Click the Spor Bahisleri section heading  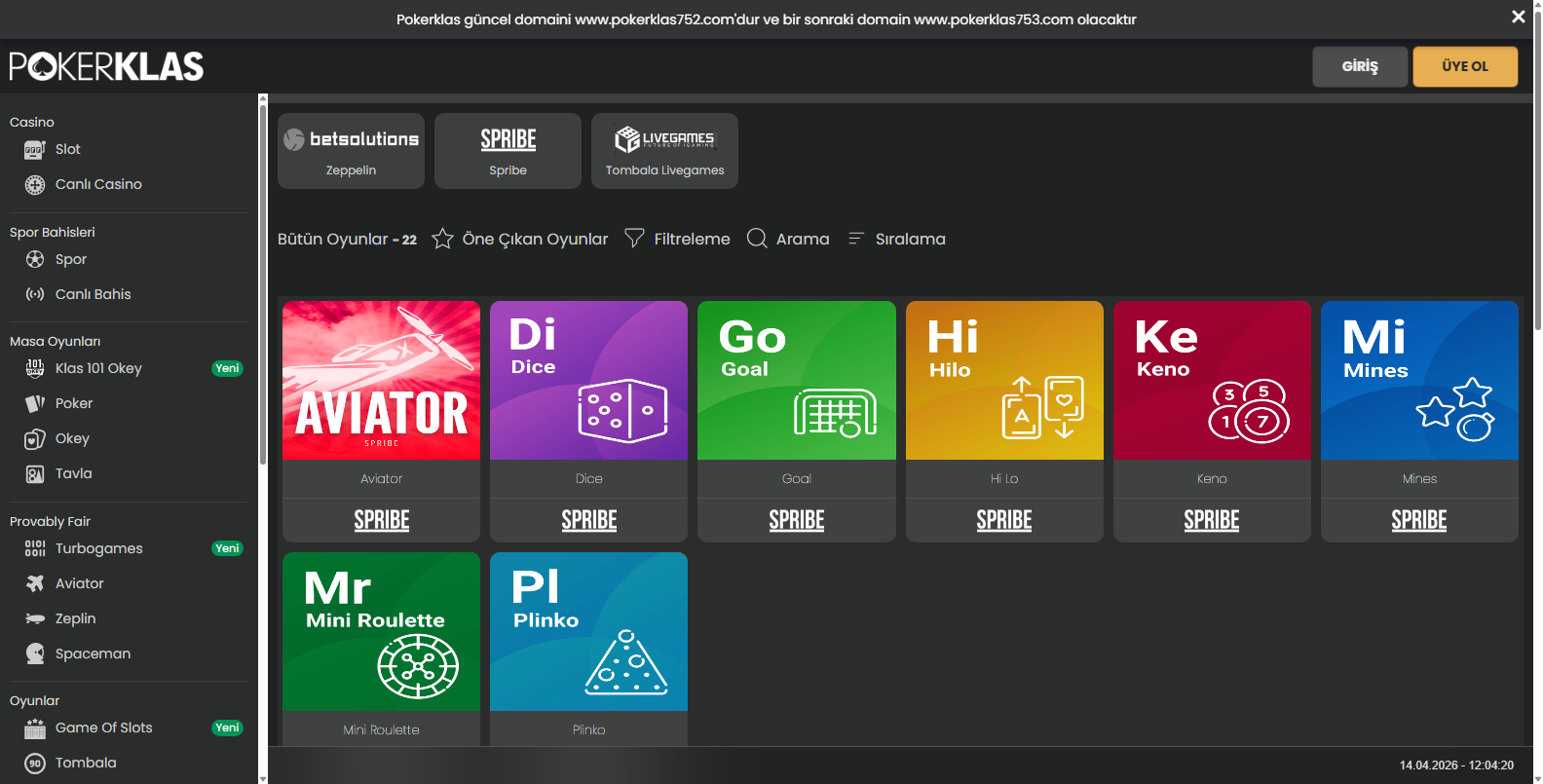[53, 232]
